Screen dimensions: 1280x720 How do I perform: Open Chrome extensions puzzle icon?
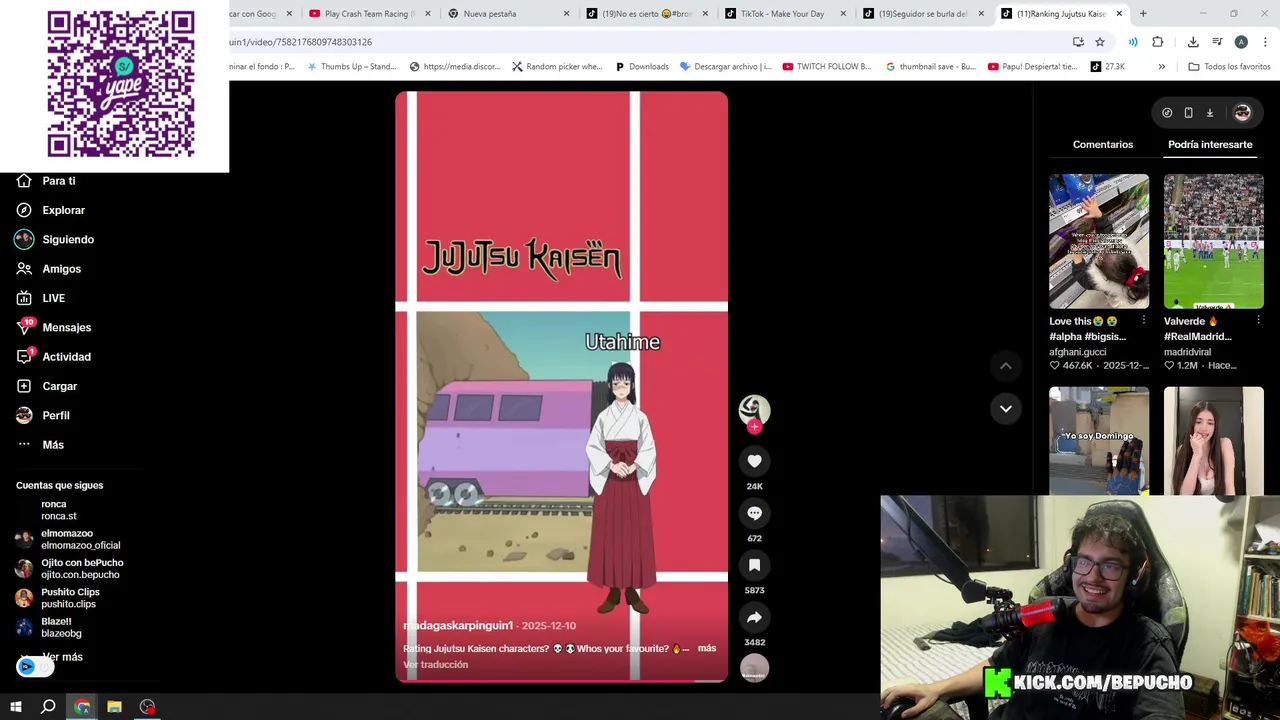coord(1157,42)
